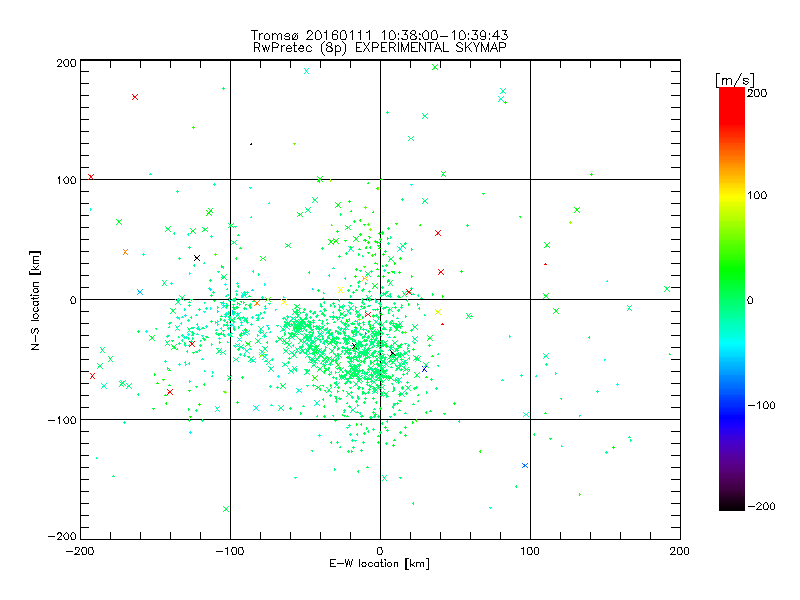Click the "[m/s]" colorbar unit label

pyautogui.click(x=735, y=80)
